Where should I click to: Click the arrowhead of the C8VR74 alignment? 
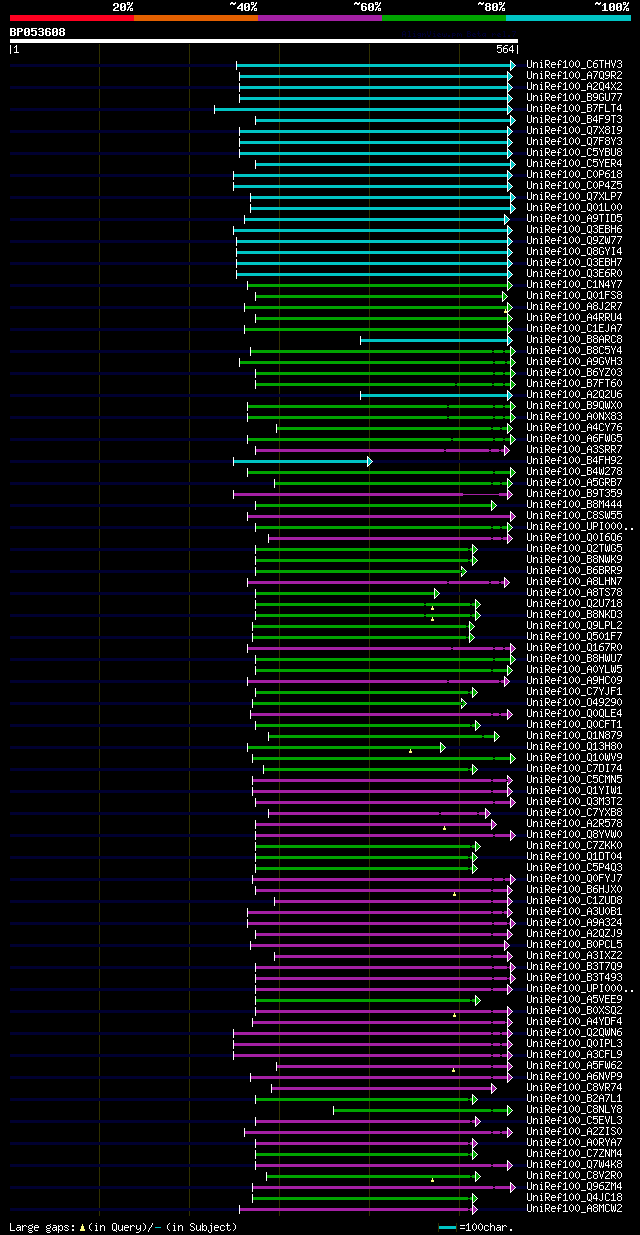(x=494, y=1088)
